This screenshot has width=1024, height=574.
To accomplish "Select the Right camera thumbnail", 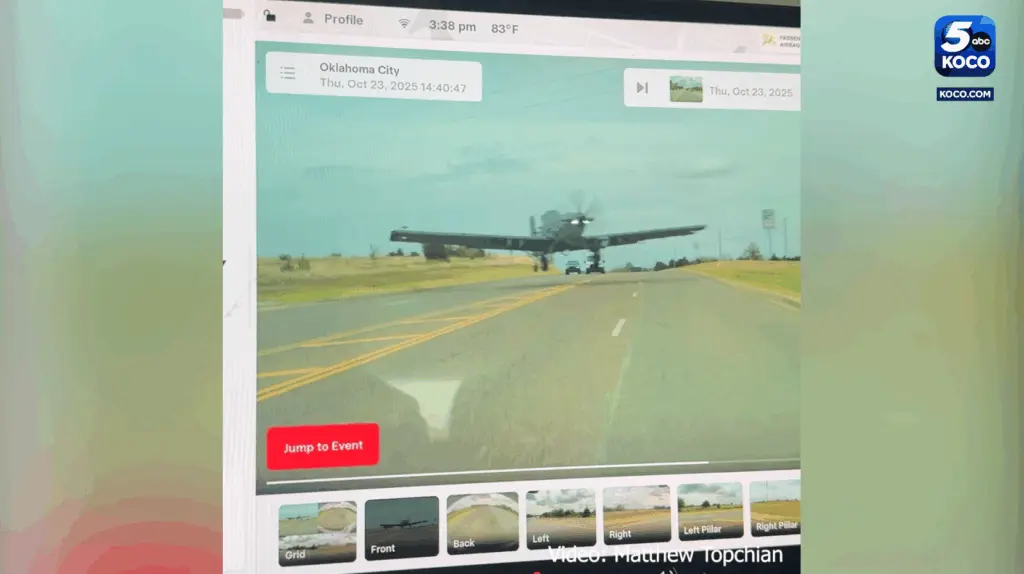I will (636, 514).
